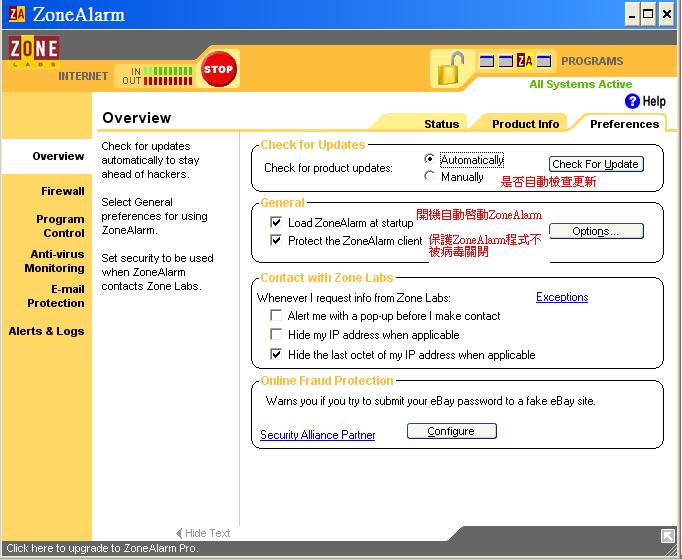Click the All Systems Active status text
The image size is (682, 559).
(580, 84)
